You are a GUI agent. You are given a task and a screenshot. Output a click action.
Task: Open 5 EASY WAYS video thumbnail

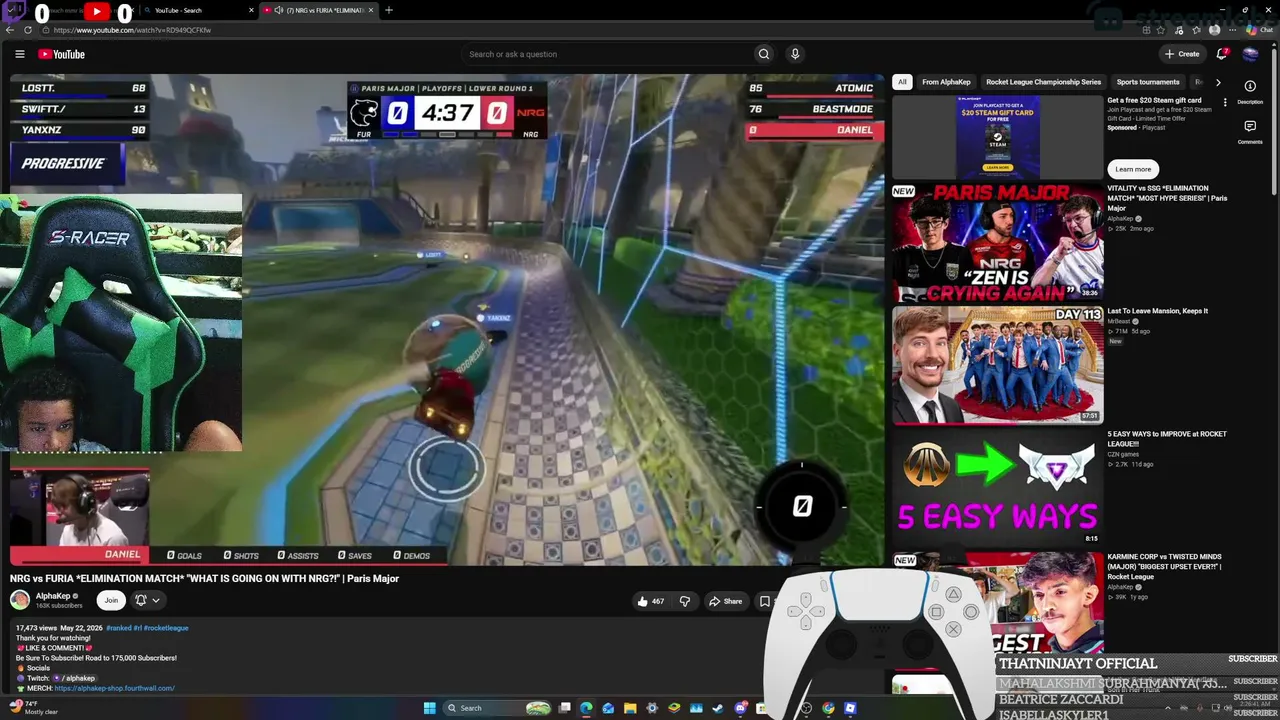point(997,488)
